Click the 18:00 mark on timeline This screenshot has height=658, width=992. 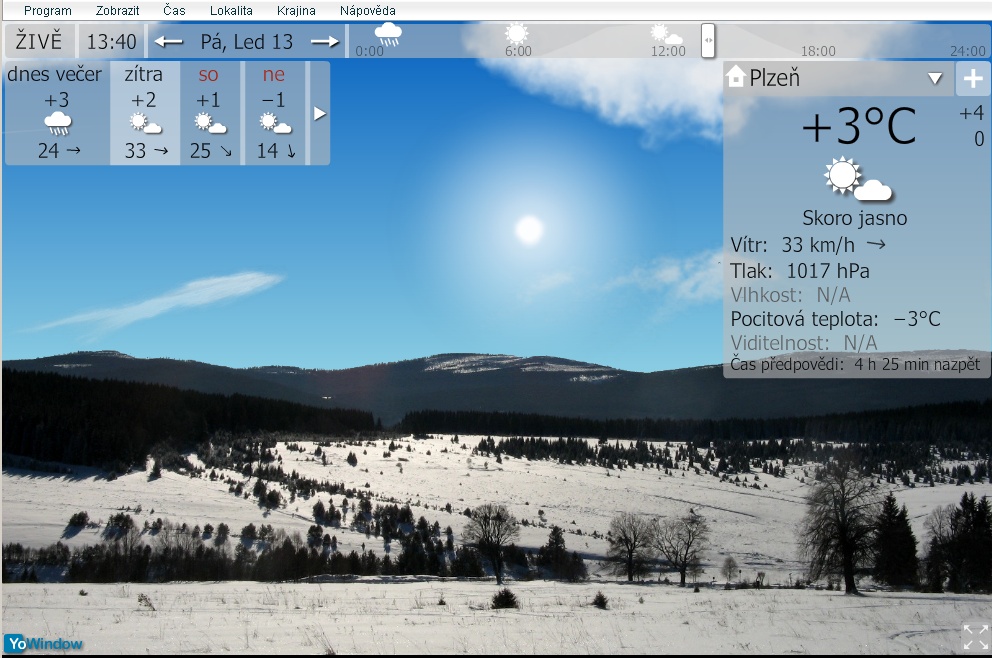click(817, 51)
